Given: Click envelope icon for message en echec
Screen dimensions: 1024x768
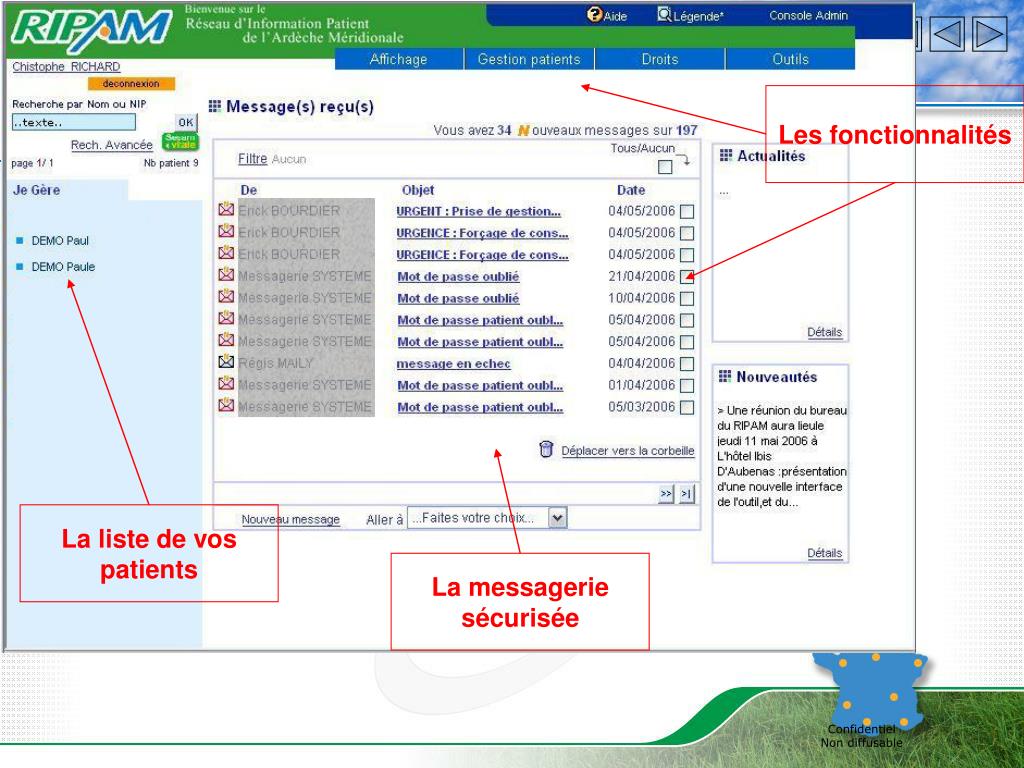Looking at the screenshot, I should click(226, 362).
